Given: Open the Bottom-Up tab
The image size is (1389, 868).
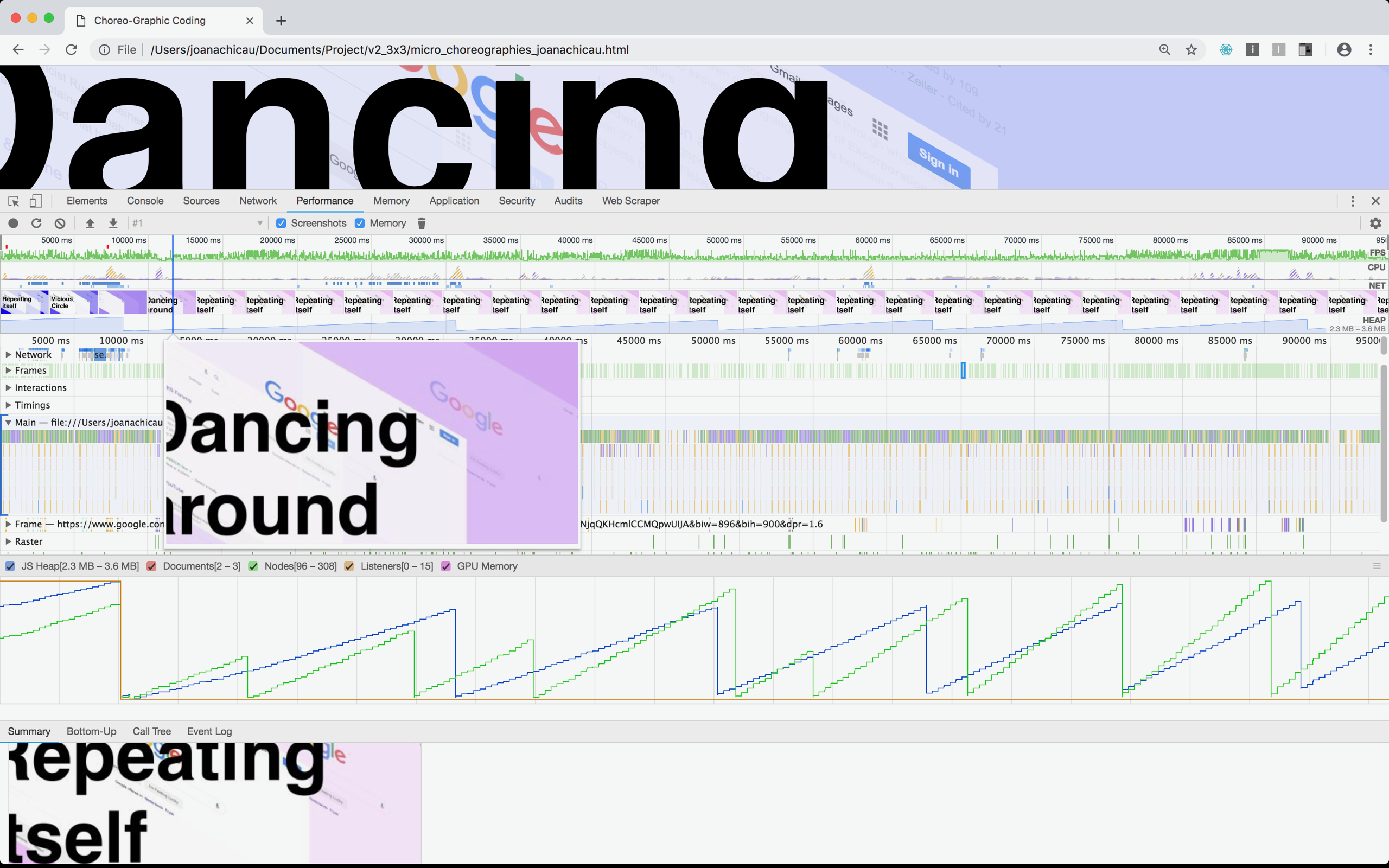Looking at the screenshot, I should [x=91, y=731].
